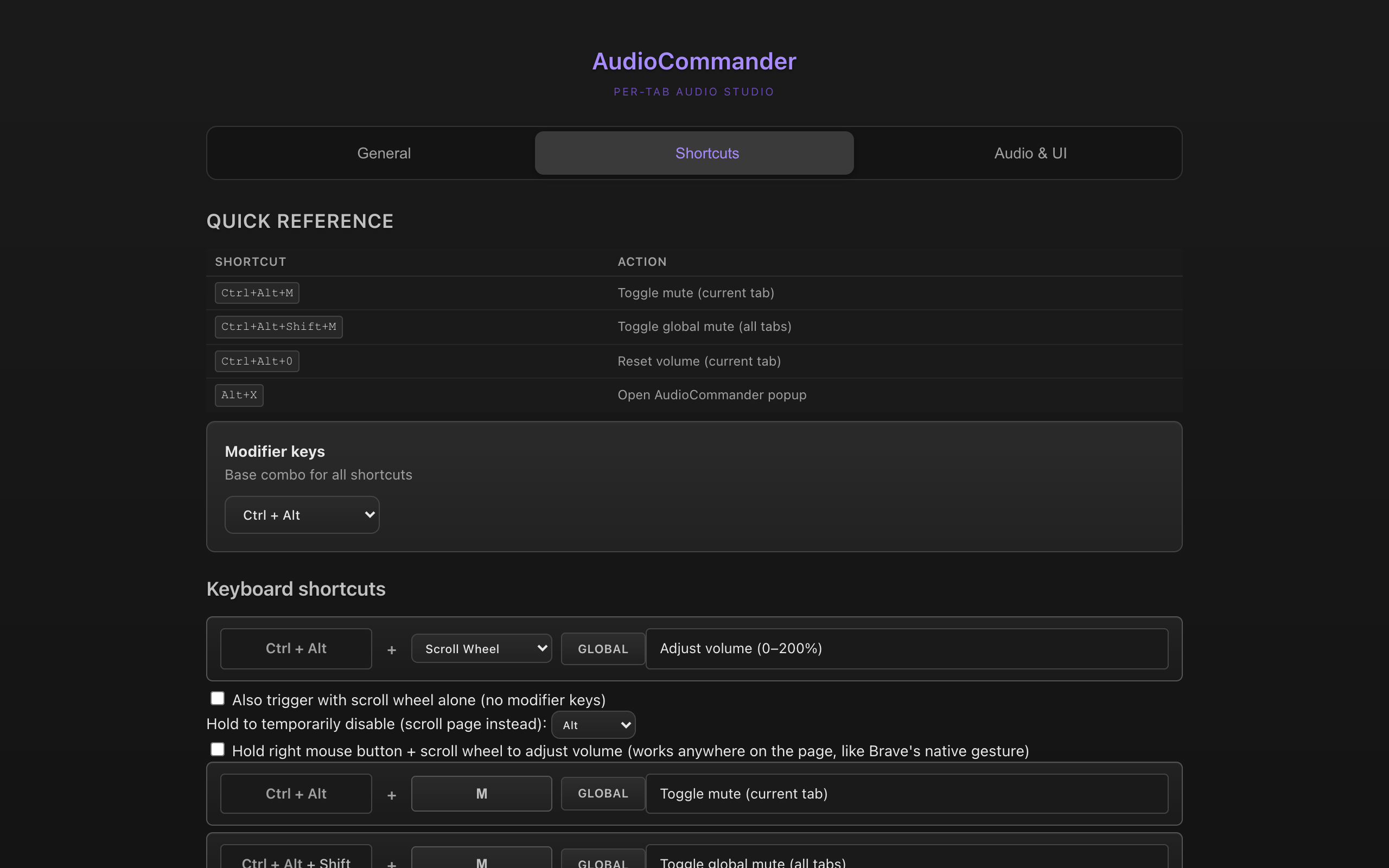Switch to the General tab
1389x868 pixels.
pyautogui.click(x=384, y=154)
